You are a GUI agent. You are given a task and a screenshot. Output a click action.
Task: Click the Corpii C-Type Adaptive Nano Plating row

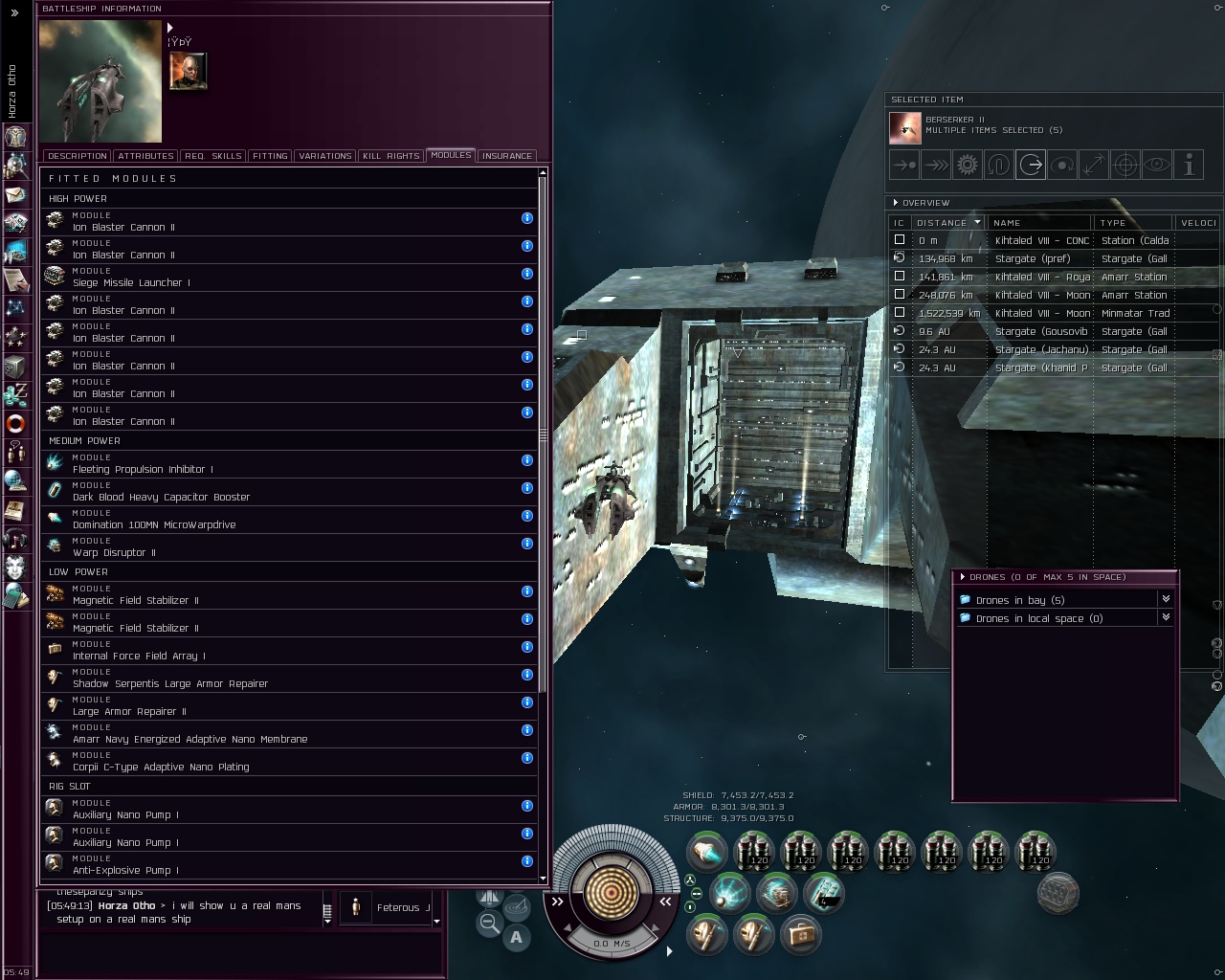tap(289, 762)
